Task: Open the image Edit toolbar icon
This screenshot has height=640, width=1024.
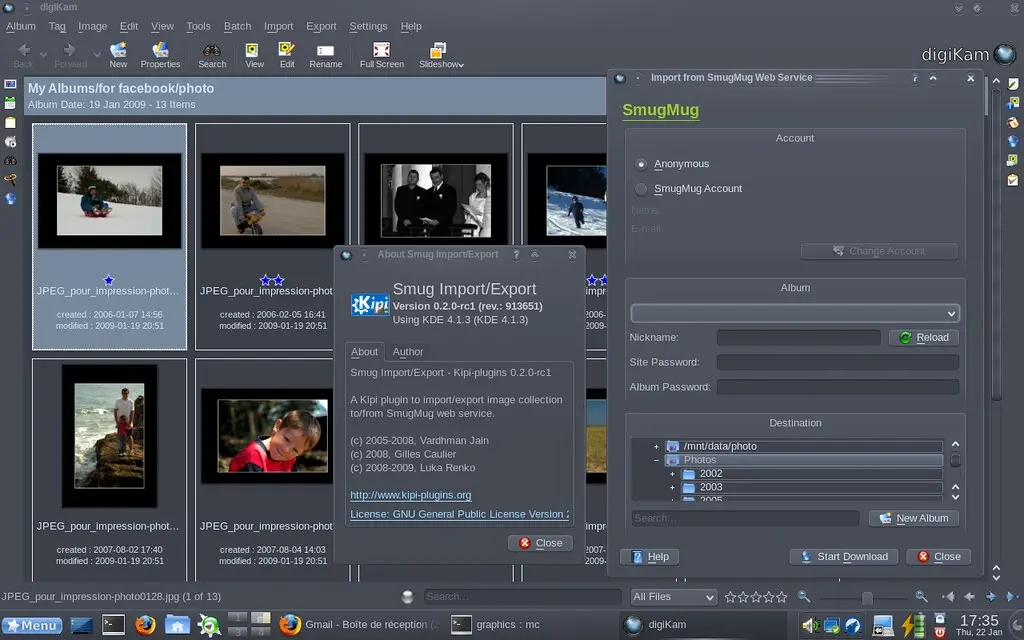Action: tap(287, 51)
